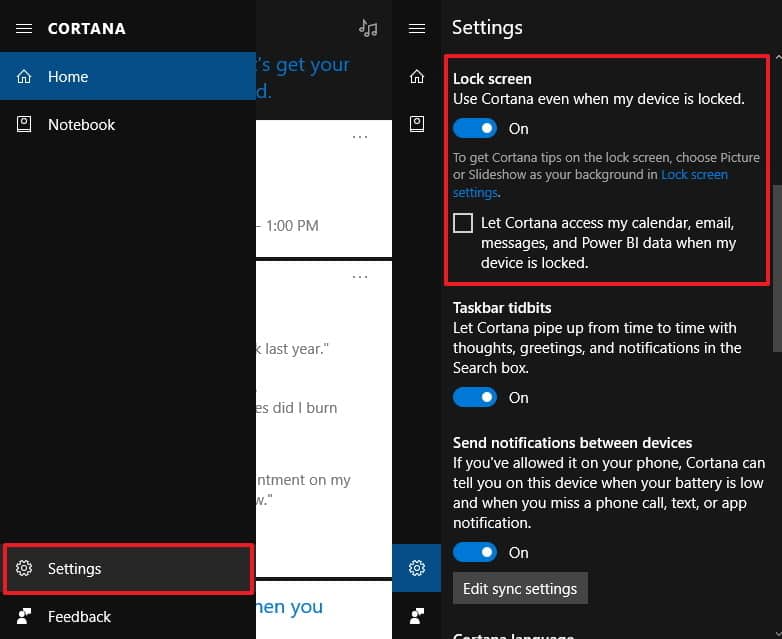The image size is (782, 639).
Task: Click the gear icon next to Settings label
Action: click(24, 568)
